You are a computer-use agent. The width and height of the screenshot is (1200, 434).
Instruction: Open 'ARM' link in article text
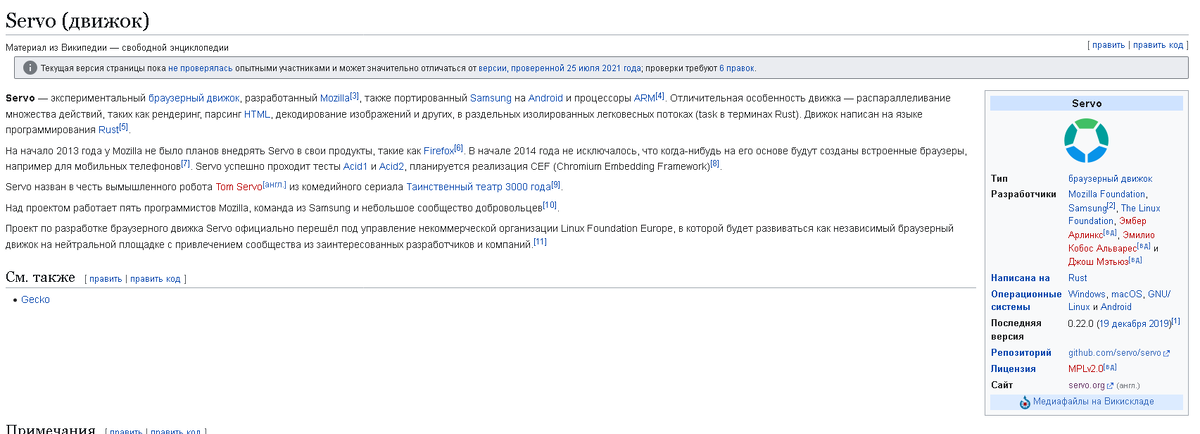click(644, 98)
